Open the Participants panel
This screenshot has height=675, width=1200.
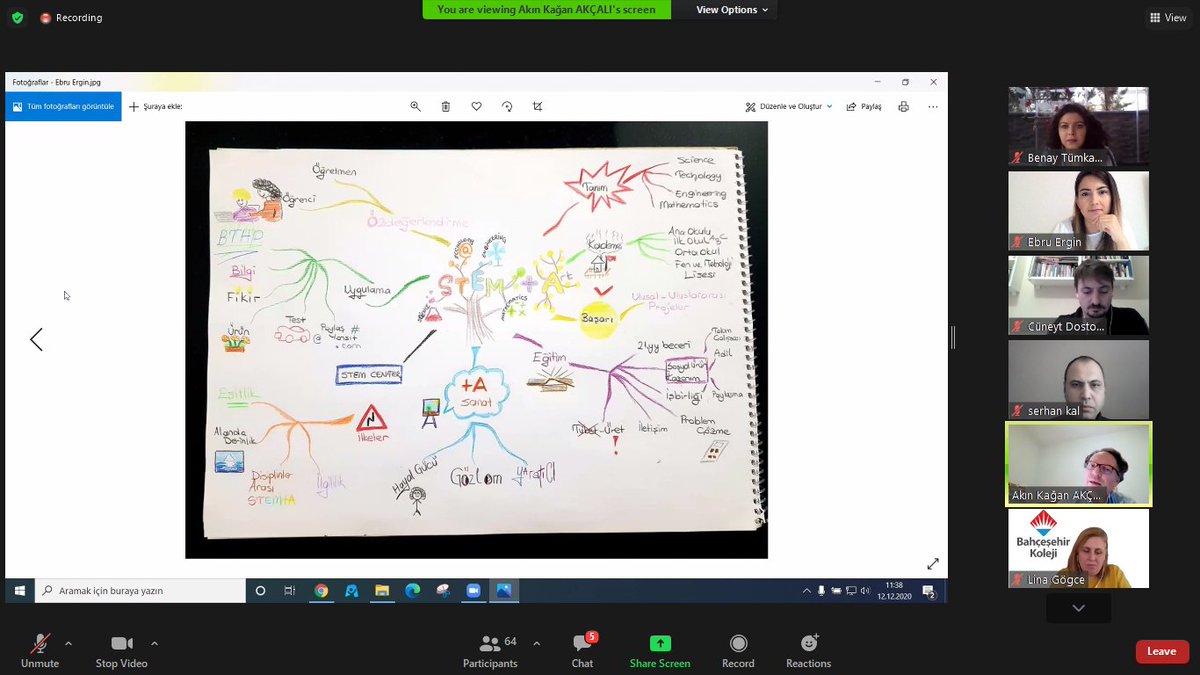[490, 651]
